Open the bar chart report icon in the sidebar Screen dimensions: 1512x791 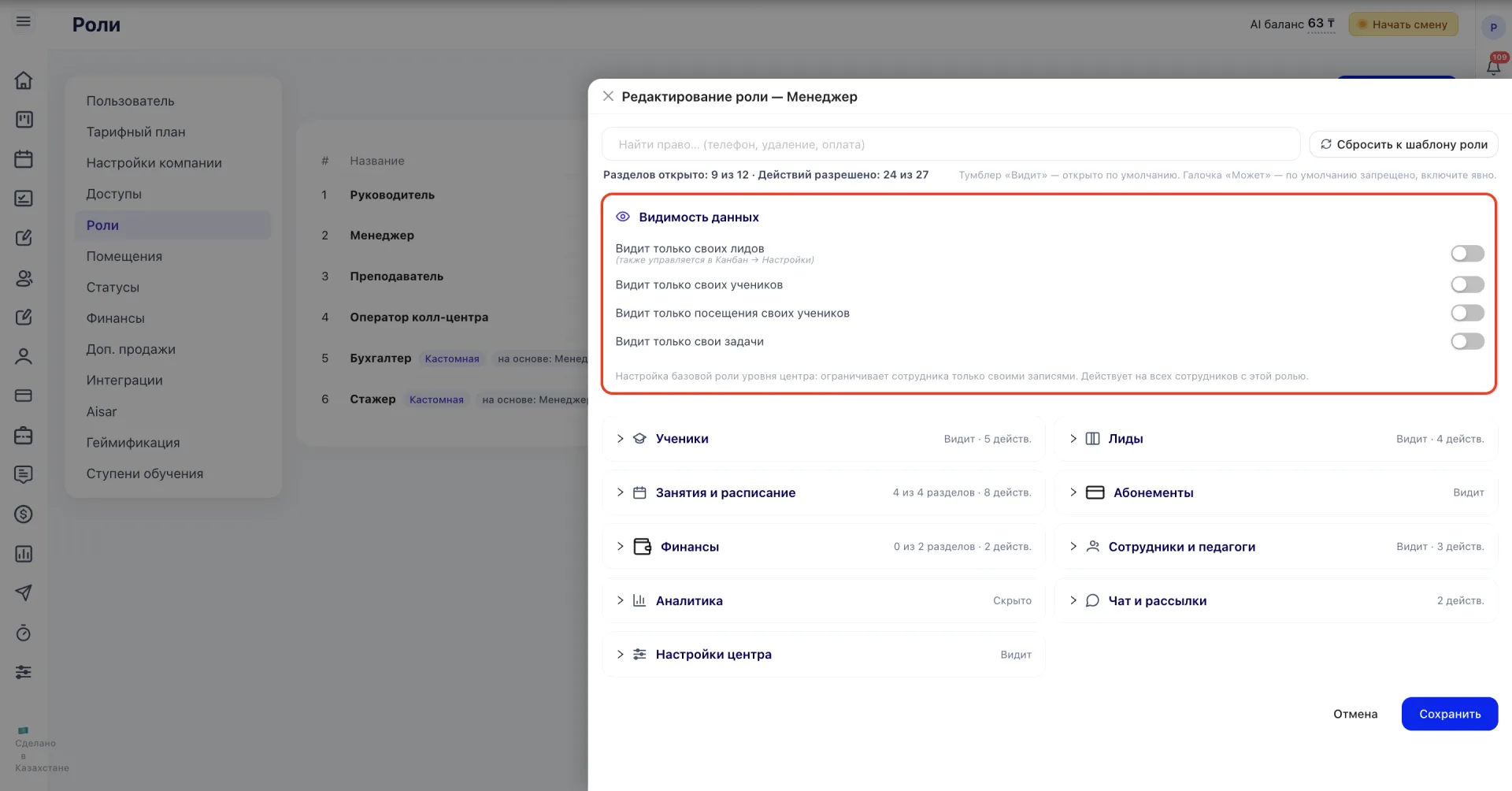tap(24, 554)
